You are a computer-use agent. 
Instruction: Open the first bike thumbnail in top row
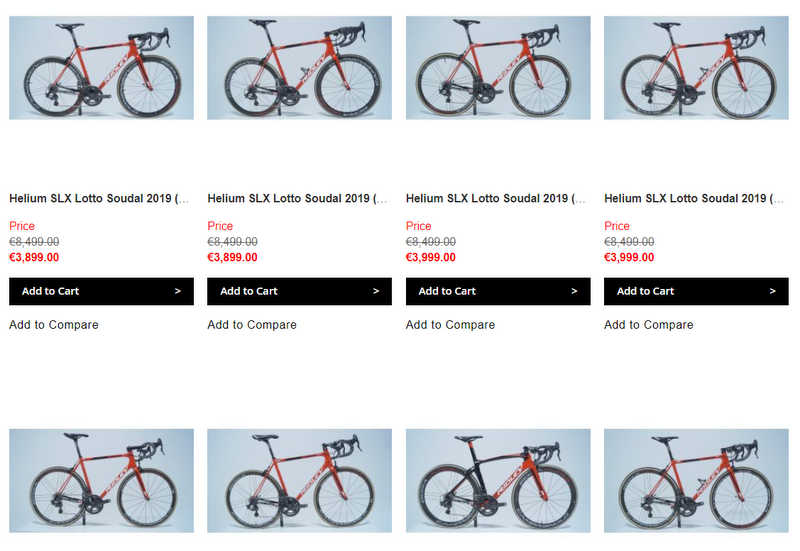101,67
